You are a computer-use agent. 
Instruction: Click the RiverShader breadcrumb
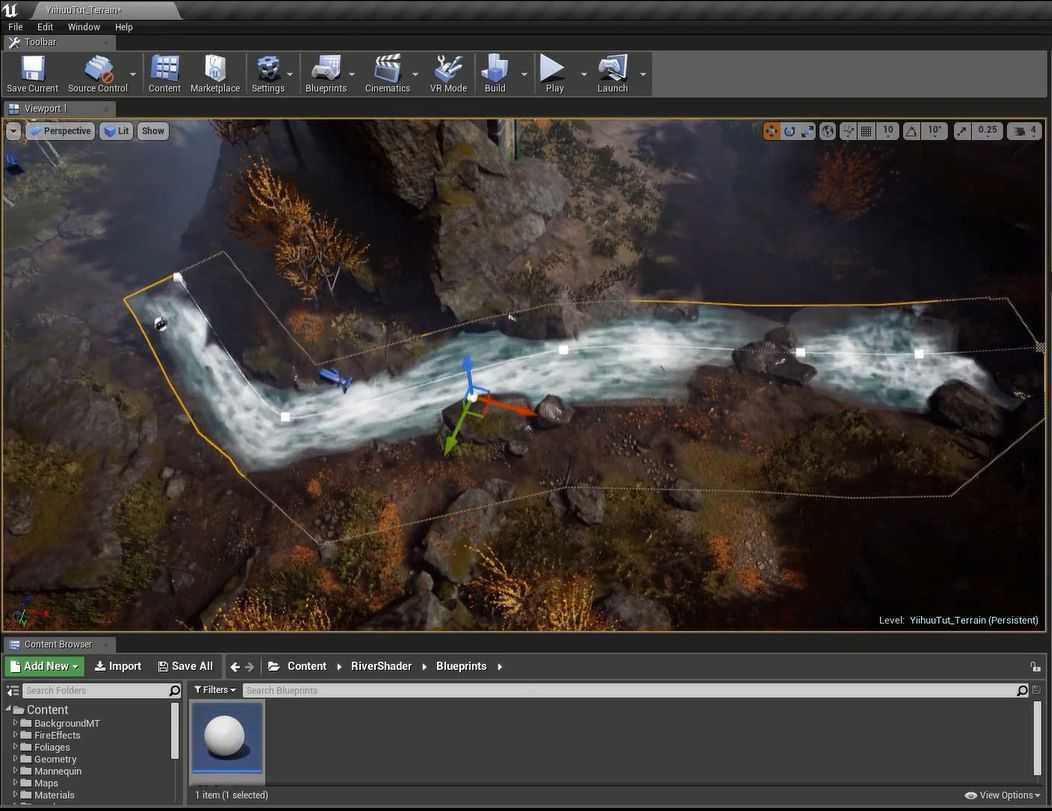[x=381, y=666]
